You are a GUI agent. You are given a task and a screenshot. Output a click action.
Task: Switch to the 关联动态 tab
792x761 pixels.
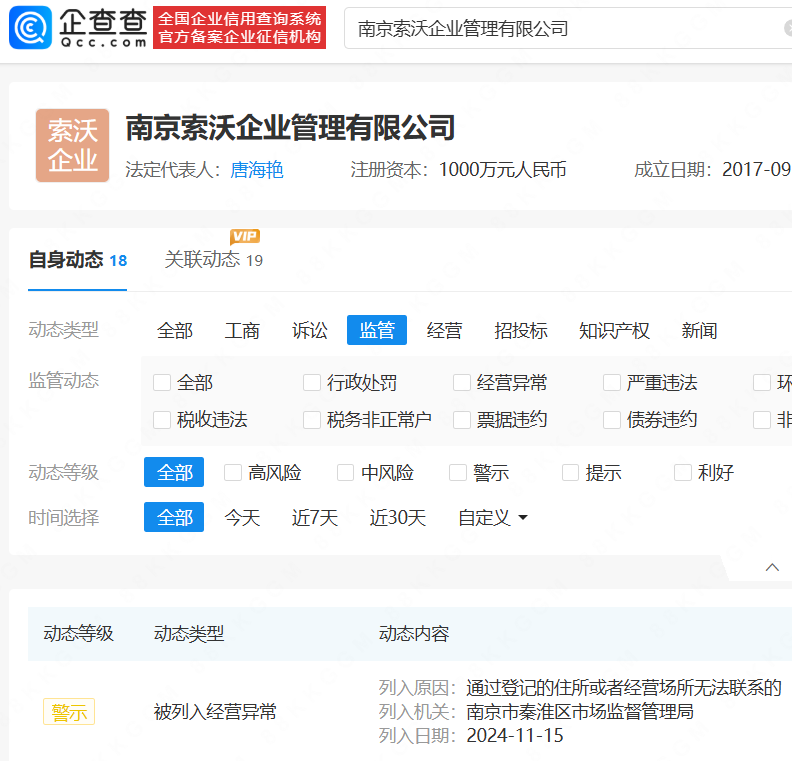[x=213, y=260]
